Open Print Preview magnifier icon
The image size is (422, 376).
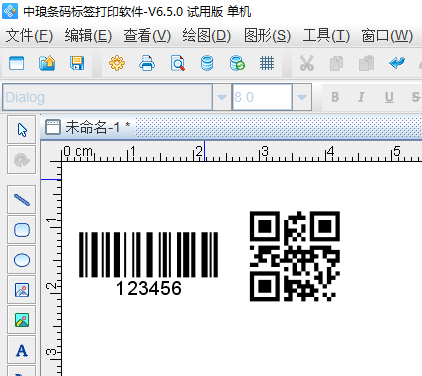[178, 63]
